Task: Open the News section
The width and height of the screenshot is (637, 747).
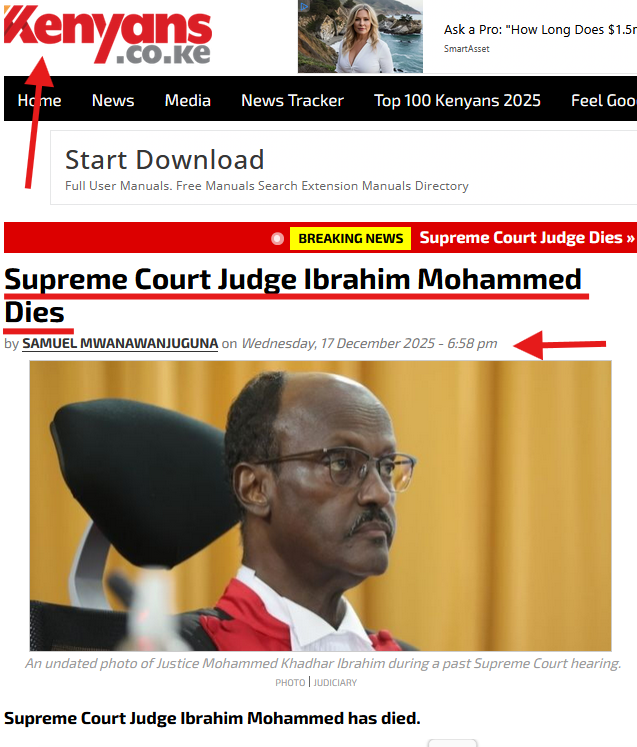Action: pos(113,101)
